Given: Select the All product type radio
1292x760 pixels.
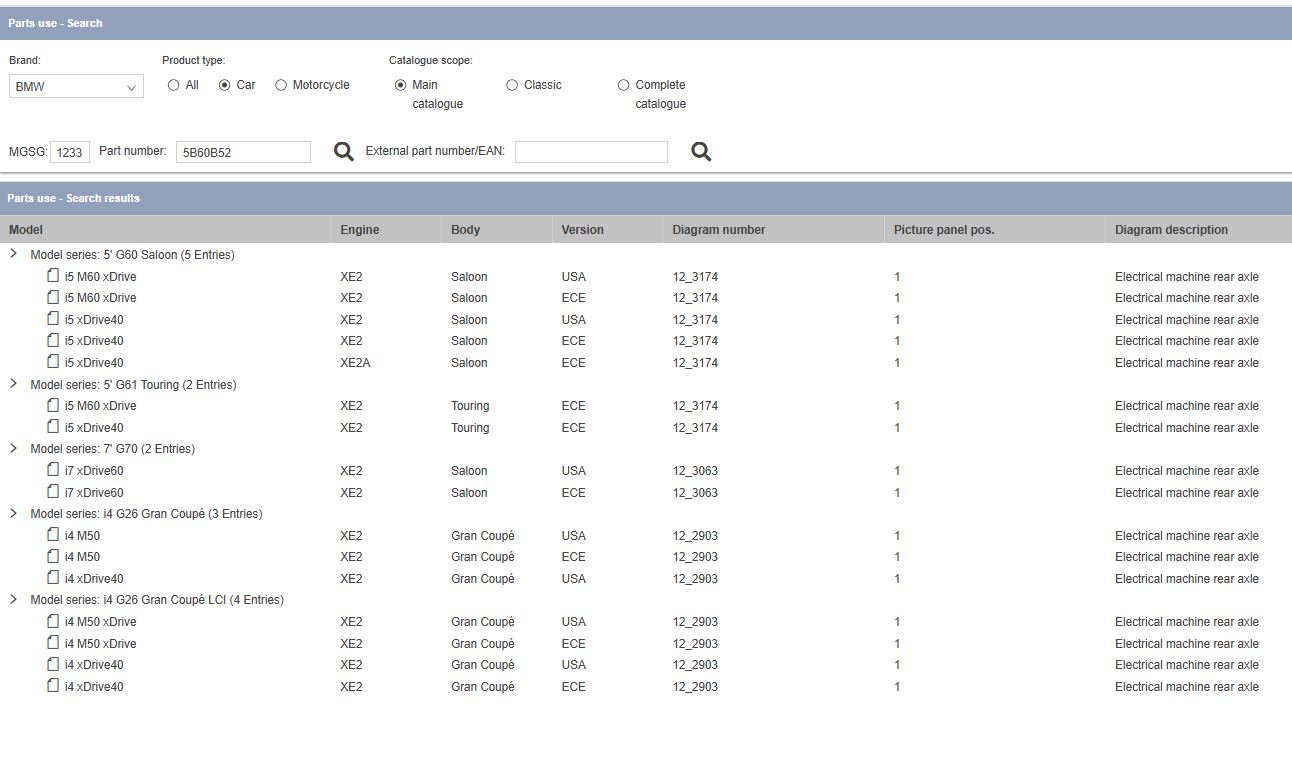Looking at the screenshot, I should click(x=173, y=85).
